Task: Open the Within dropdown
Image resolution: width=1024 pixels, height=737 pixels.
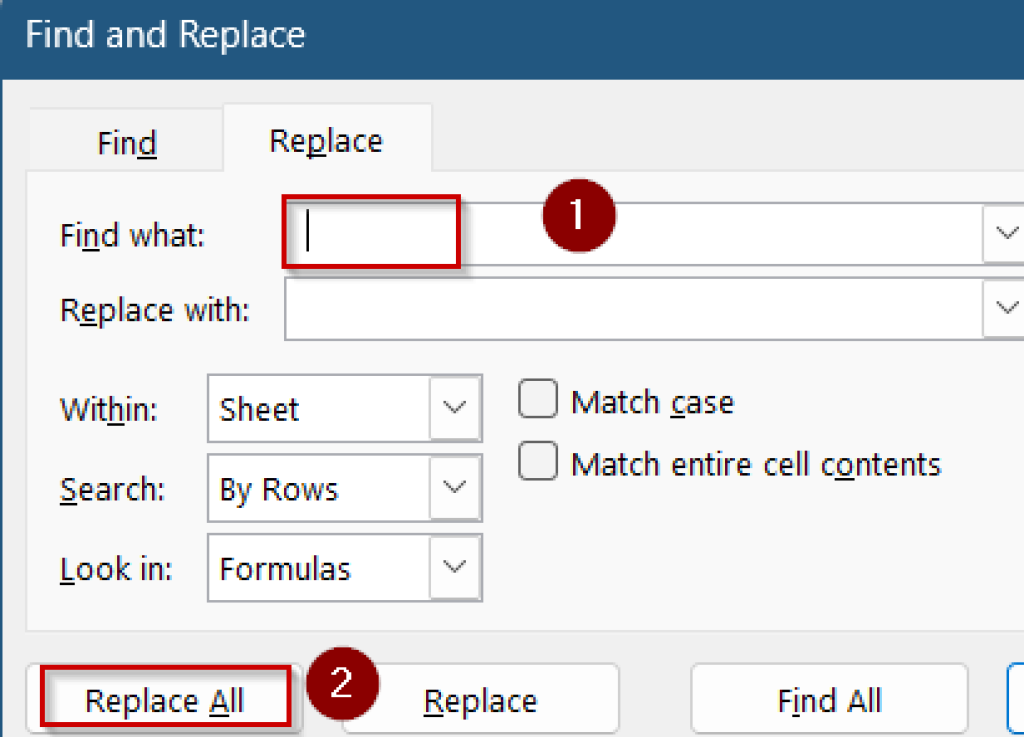Action: [x=456, y=408]
